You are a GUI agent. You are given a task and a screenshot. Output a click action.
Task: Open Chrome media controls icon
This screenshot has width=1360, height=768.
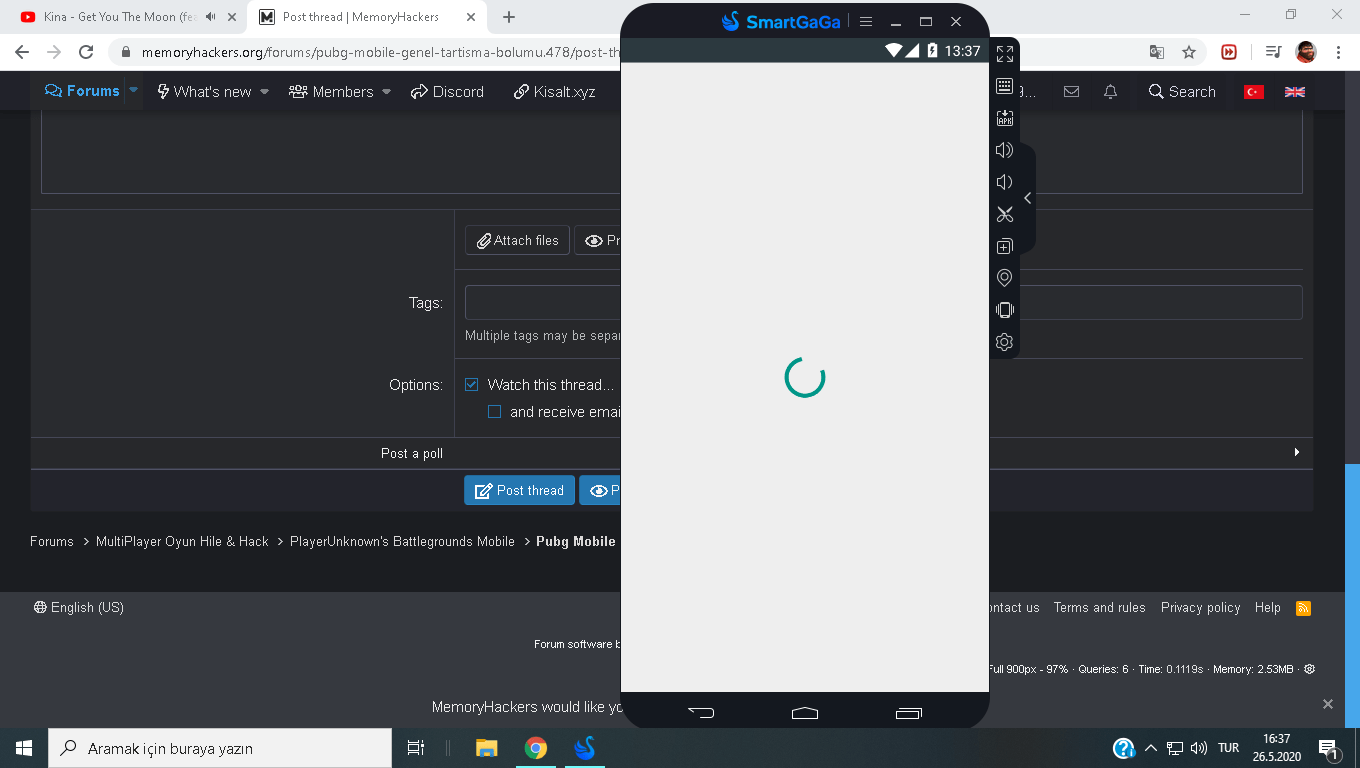1273,52
